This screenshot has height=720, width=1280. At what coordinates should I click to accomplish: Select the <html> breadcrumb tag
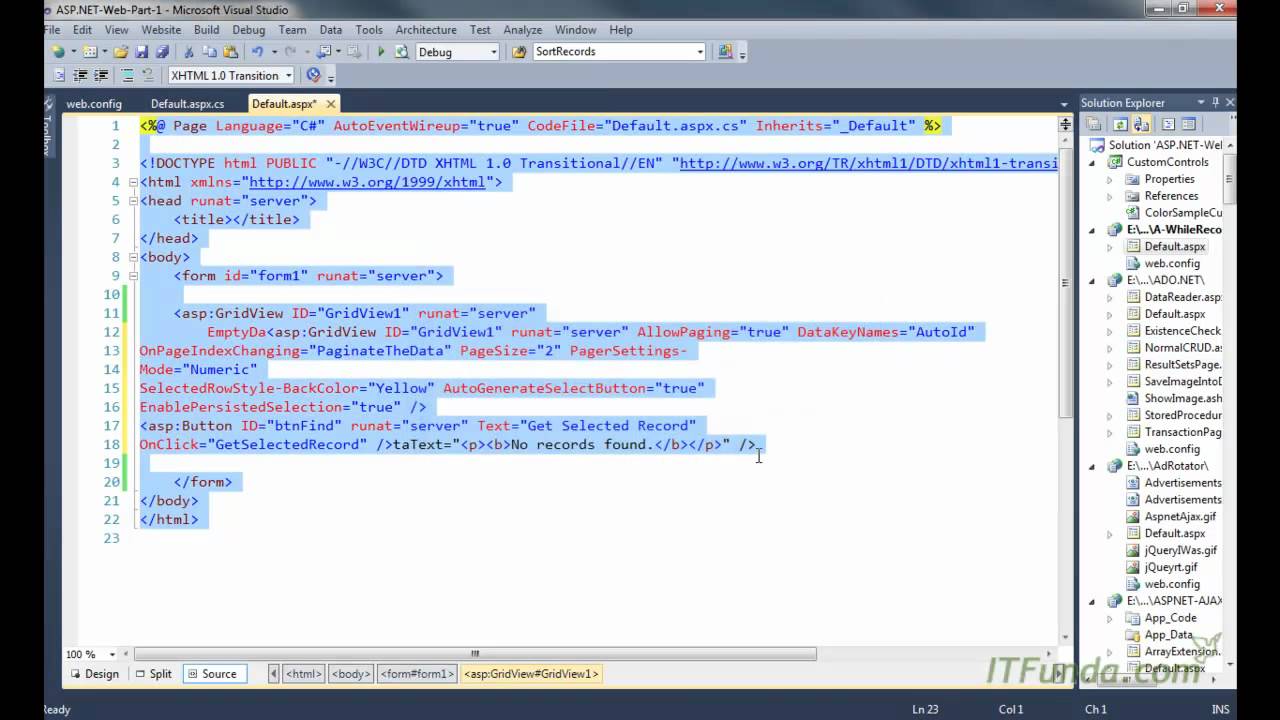click(304, 674)
